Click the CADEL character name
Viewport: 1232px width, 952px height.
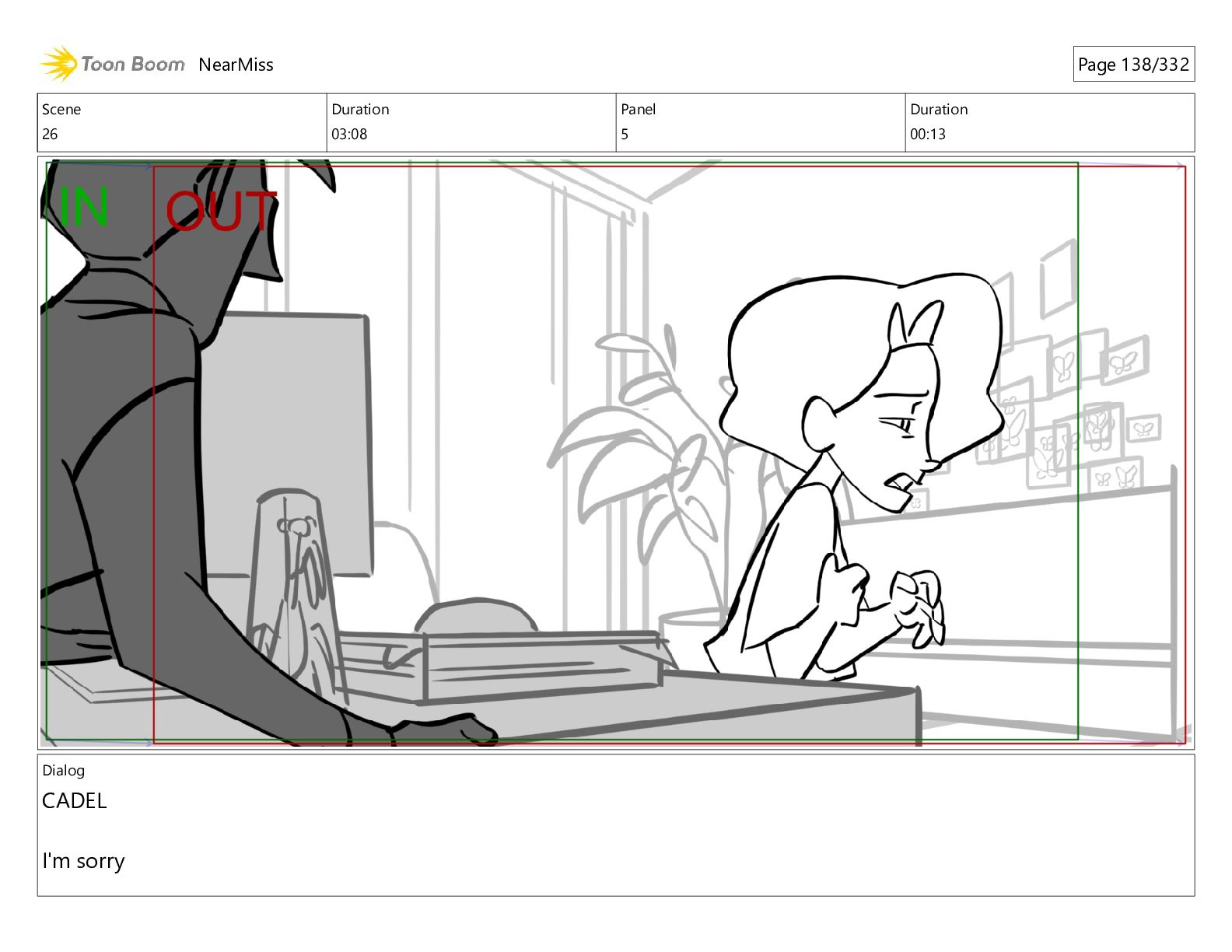(x=74, y=800)
